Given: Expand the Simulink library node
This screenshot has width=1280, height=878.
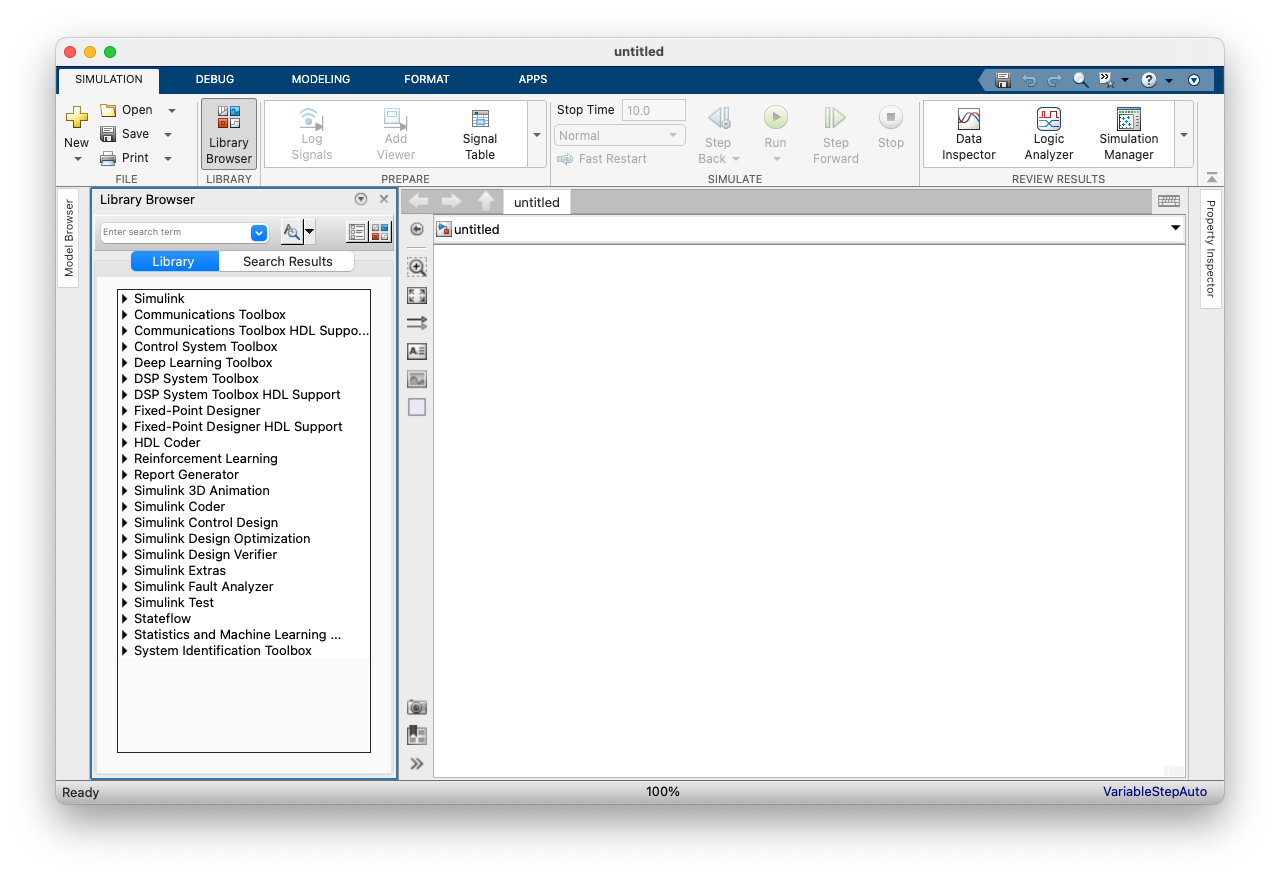Looking at the screenshot, I should pos(125,298).
